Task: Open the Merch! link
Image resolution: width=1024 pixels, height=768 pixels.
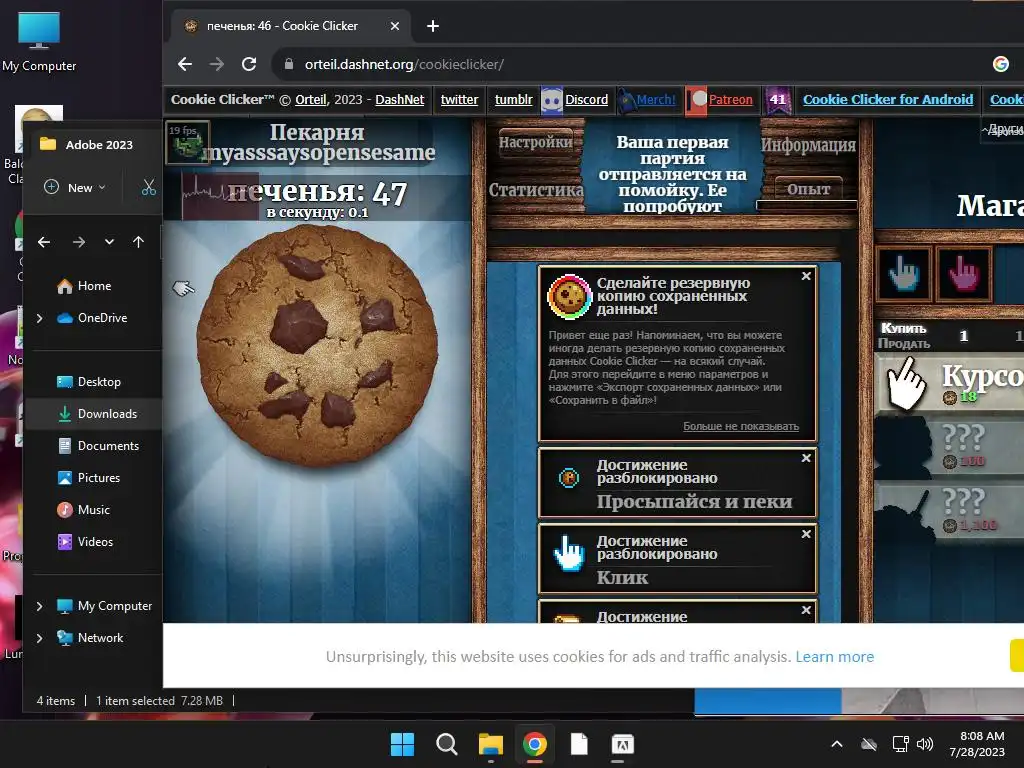Action: coord(656,99)
